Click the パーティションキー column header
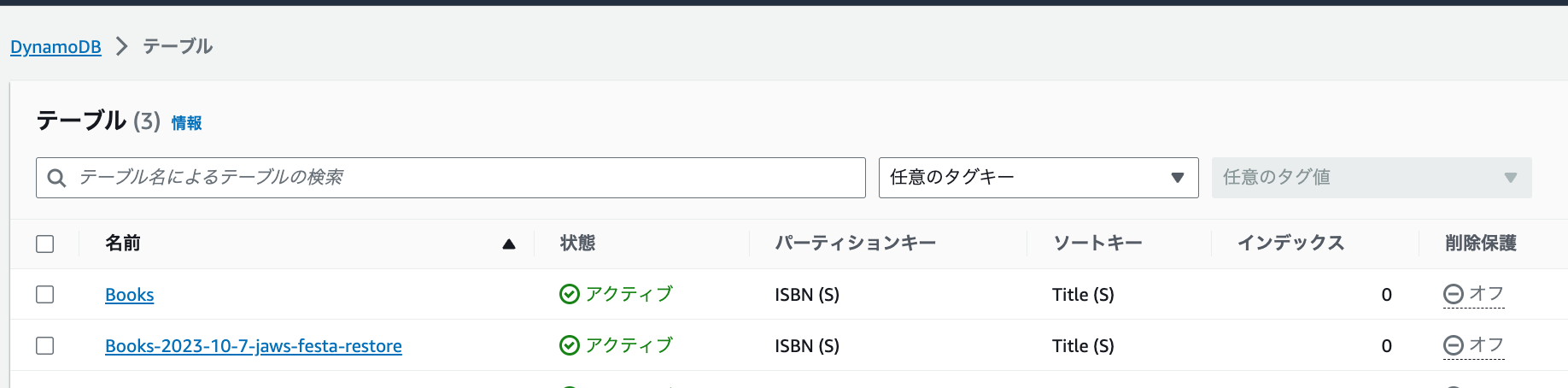 856,244
